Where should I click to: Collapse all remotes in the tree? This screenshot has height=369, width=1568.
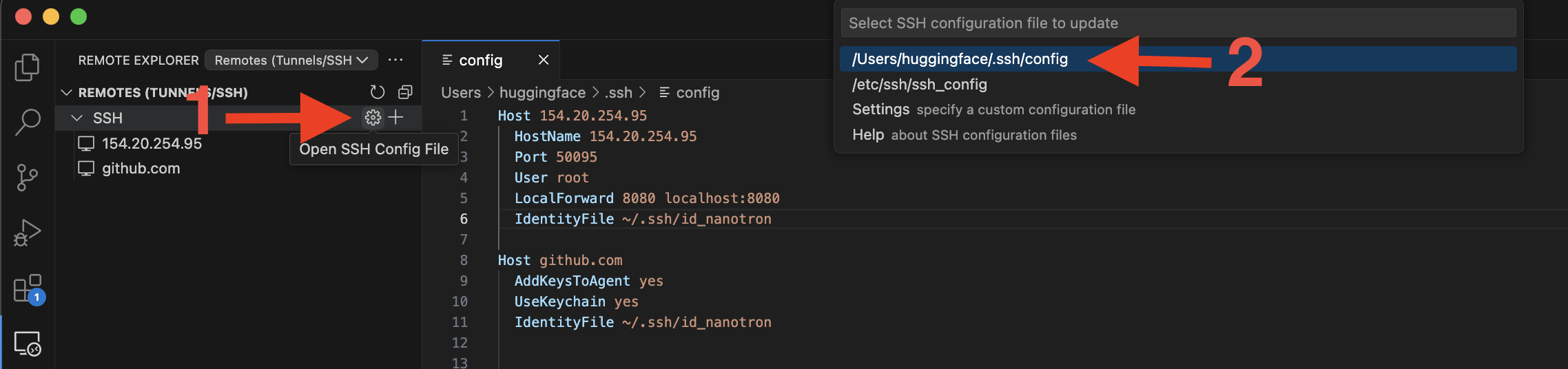tap(405, 92)
